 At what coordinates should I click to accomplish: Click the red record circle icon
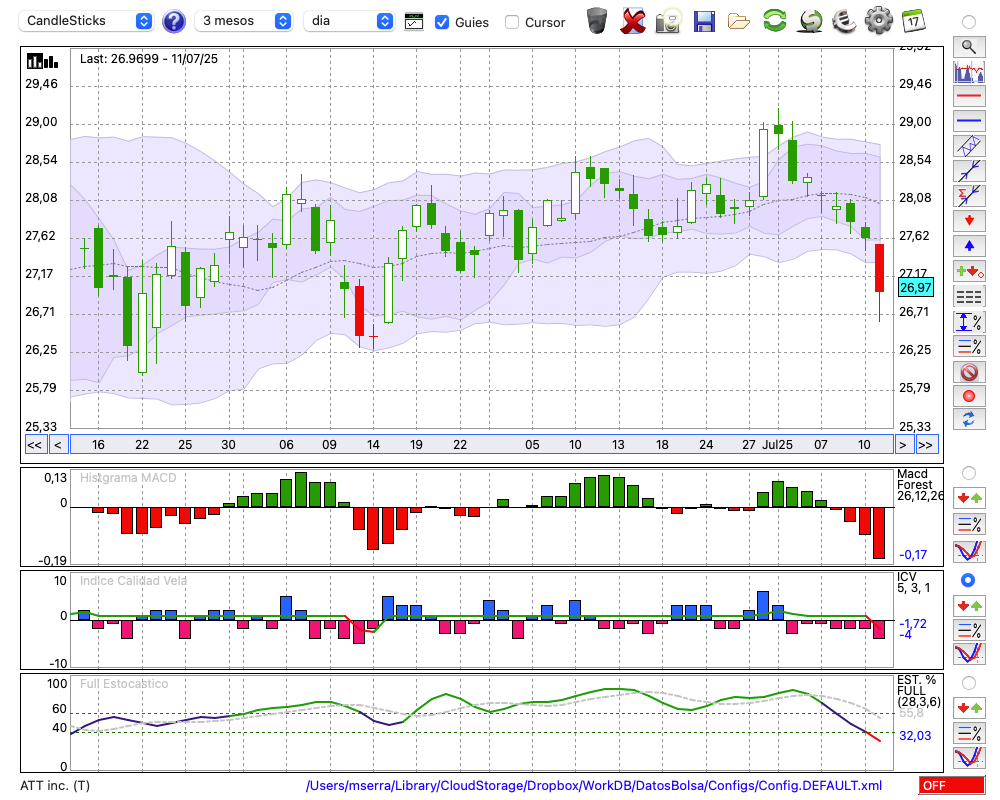(969, 396)
